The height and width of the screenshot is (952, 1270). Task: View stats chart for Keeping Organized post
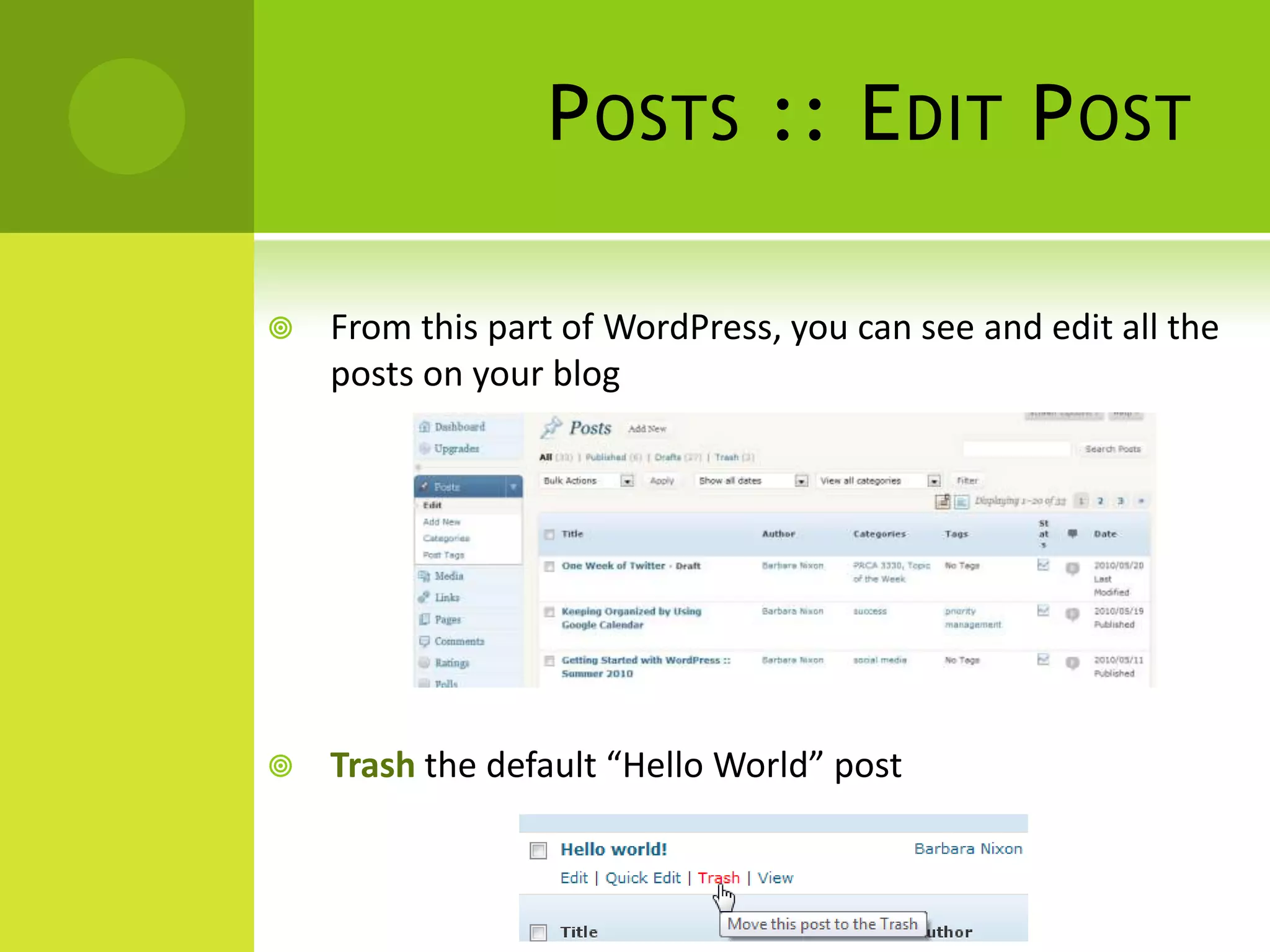[1043, 611]
